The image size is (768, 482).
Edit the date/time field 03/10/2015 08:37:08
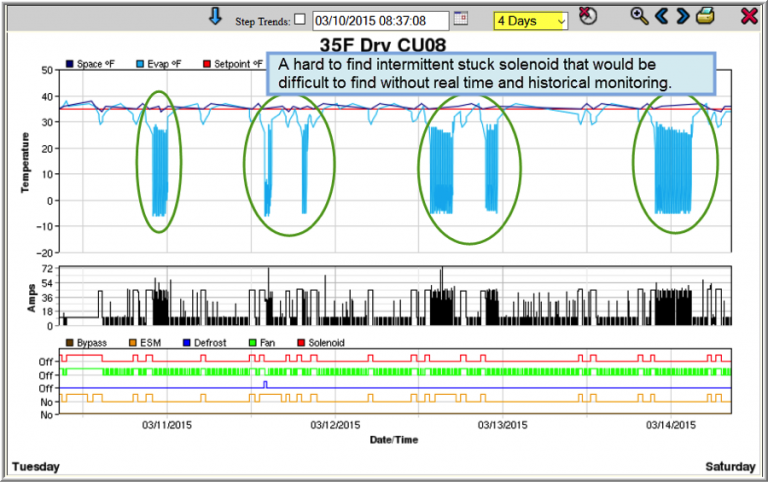[380, 21]
